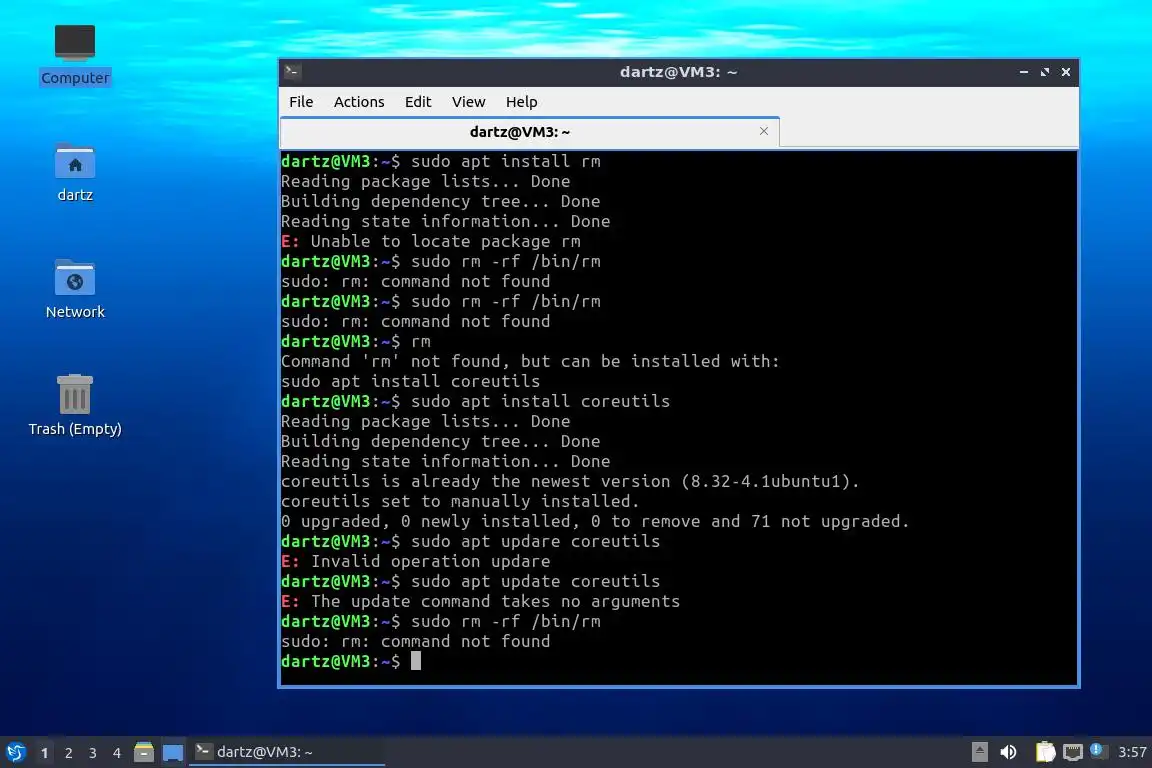Viewport: 1152px width, 768px height.
Task: Click the 3:57 taskbar clock
Action: [1131, 752]
